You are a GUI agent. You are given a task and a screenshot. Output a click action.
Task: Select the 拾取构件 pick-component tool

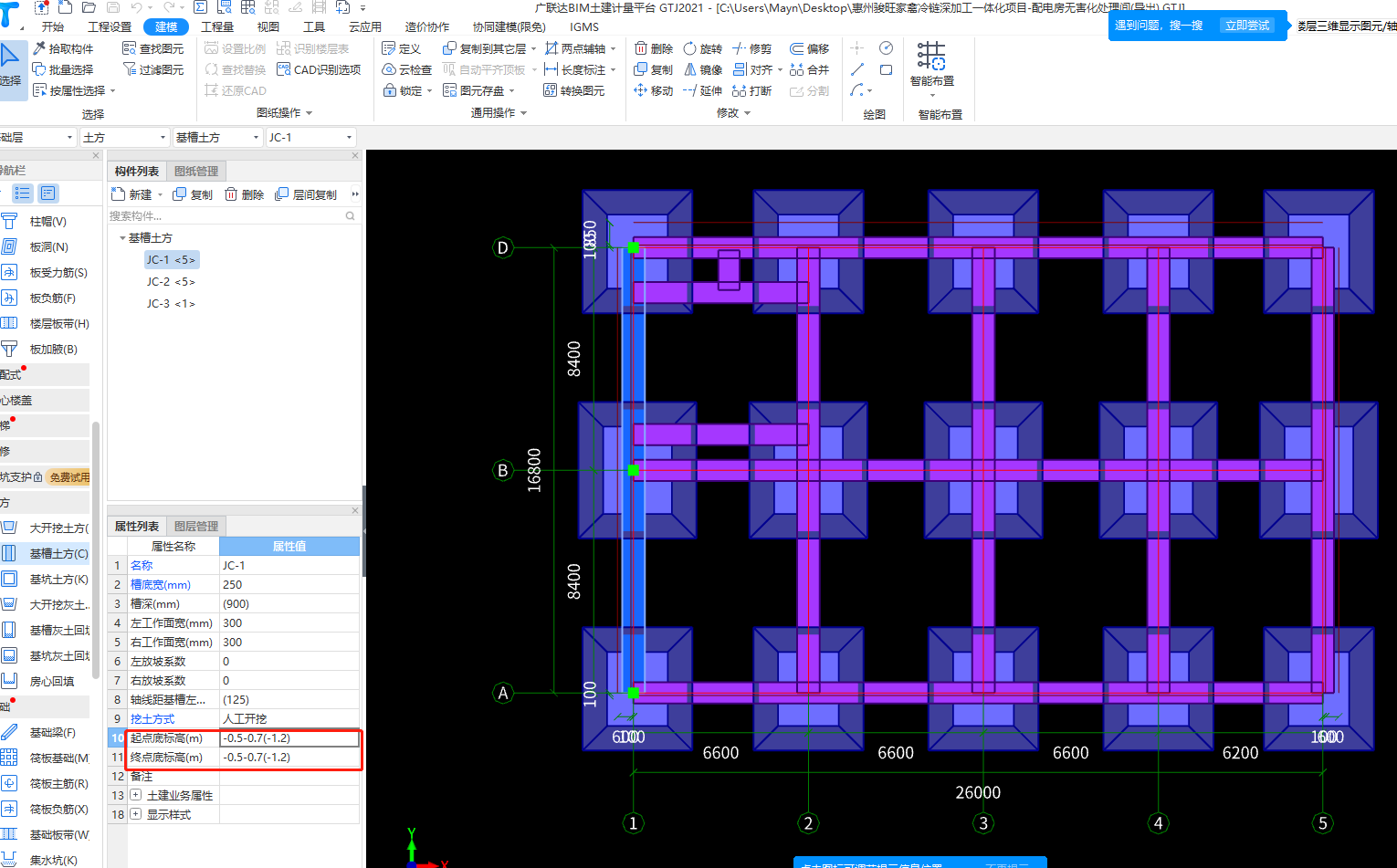63,48
